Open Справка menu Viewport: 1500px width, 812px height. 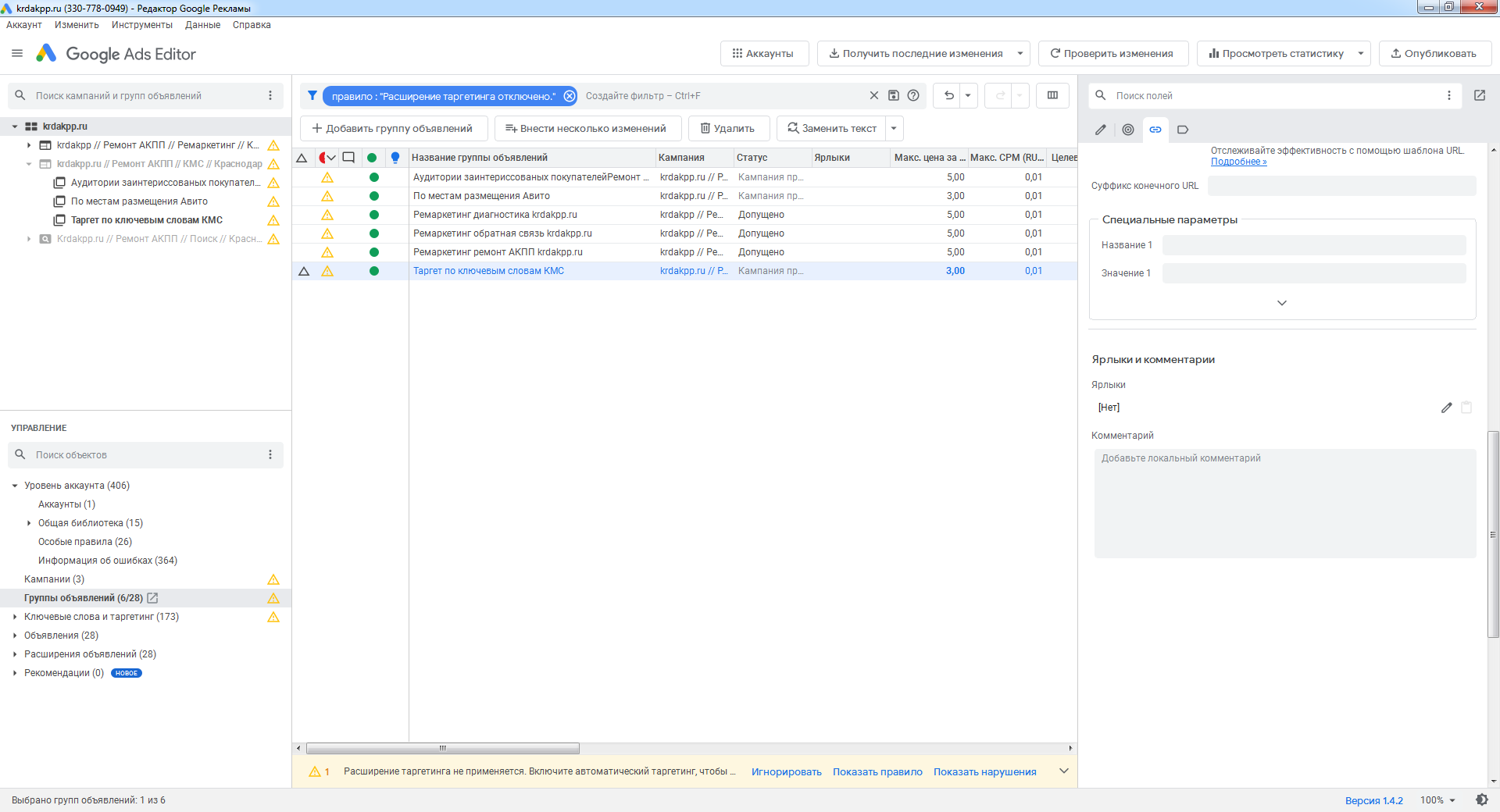(252, 25)
